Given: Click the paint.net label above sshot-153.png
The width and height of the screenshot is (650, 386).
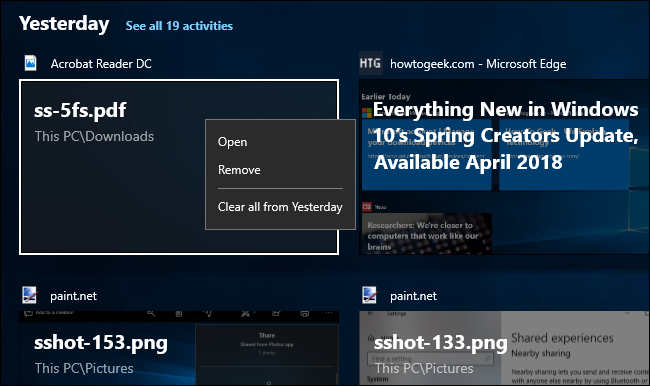Looking at the screenshot, I should [74, 296].
